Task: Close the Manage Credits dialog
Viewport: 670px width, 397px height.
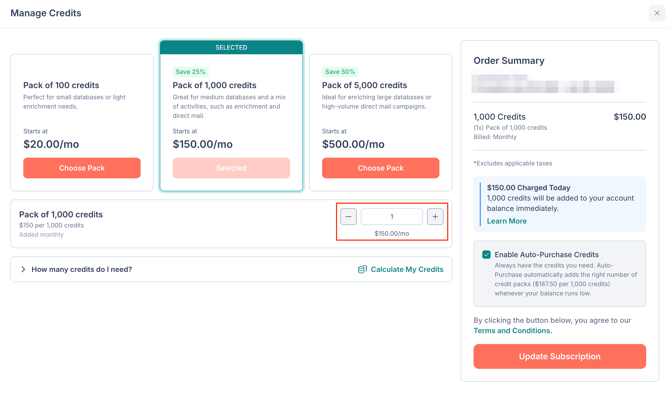Action: pos(657,13)
